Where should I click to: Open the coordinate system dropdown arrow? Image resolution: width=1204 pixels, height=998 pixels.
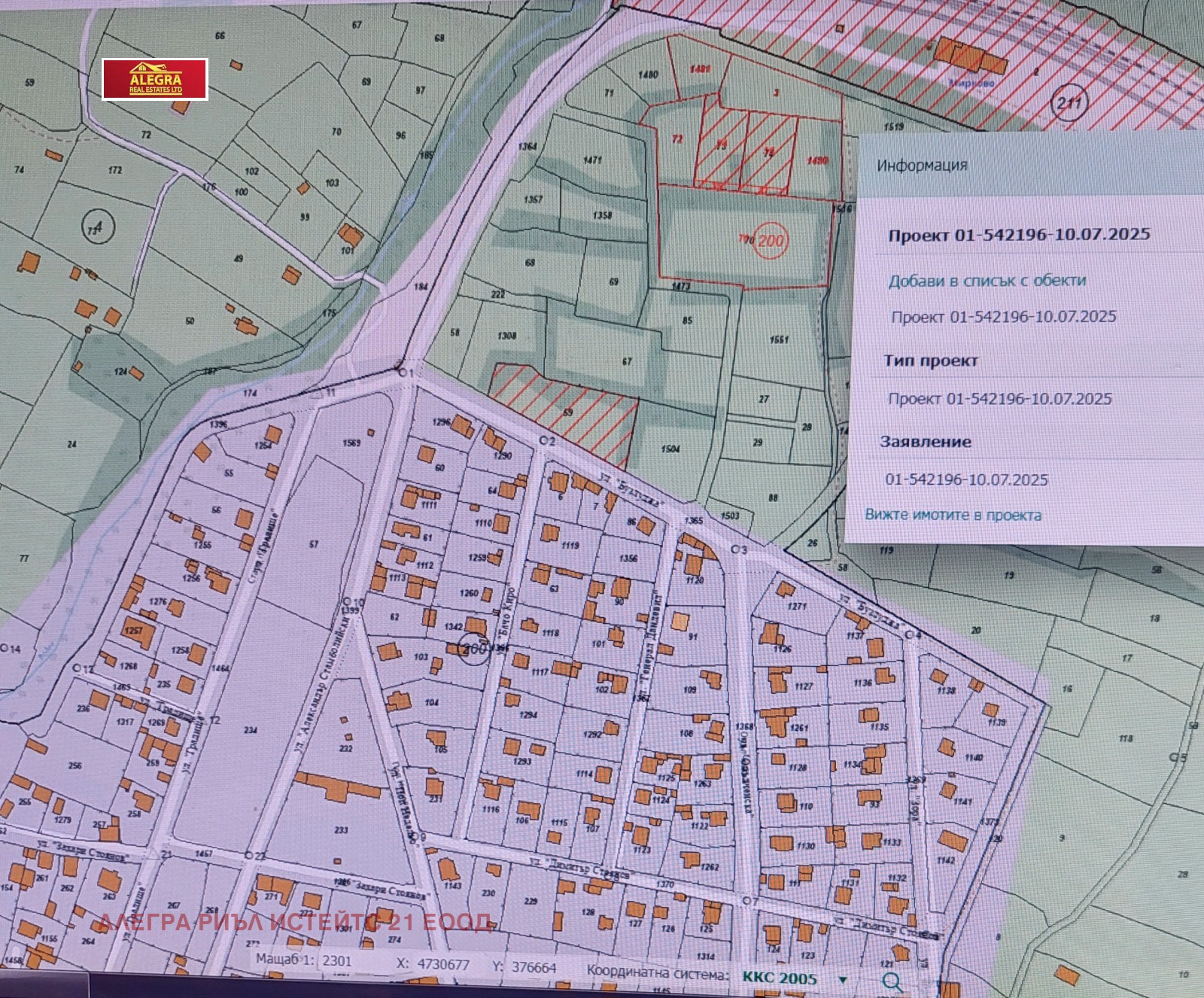843,979
